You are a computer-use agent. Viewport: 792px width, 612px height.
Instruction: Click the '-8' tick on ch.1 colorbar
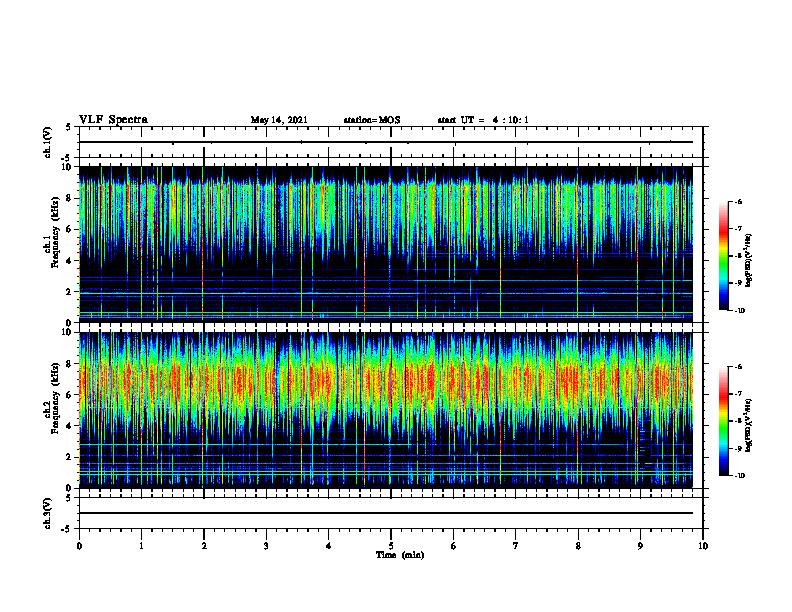click(738, 256)
